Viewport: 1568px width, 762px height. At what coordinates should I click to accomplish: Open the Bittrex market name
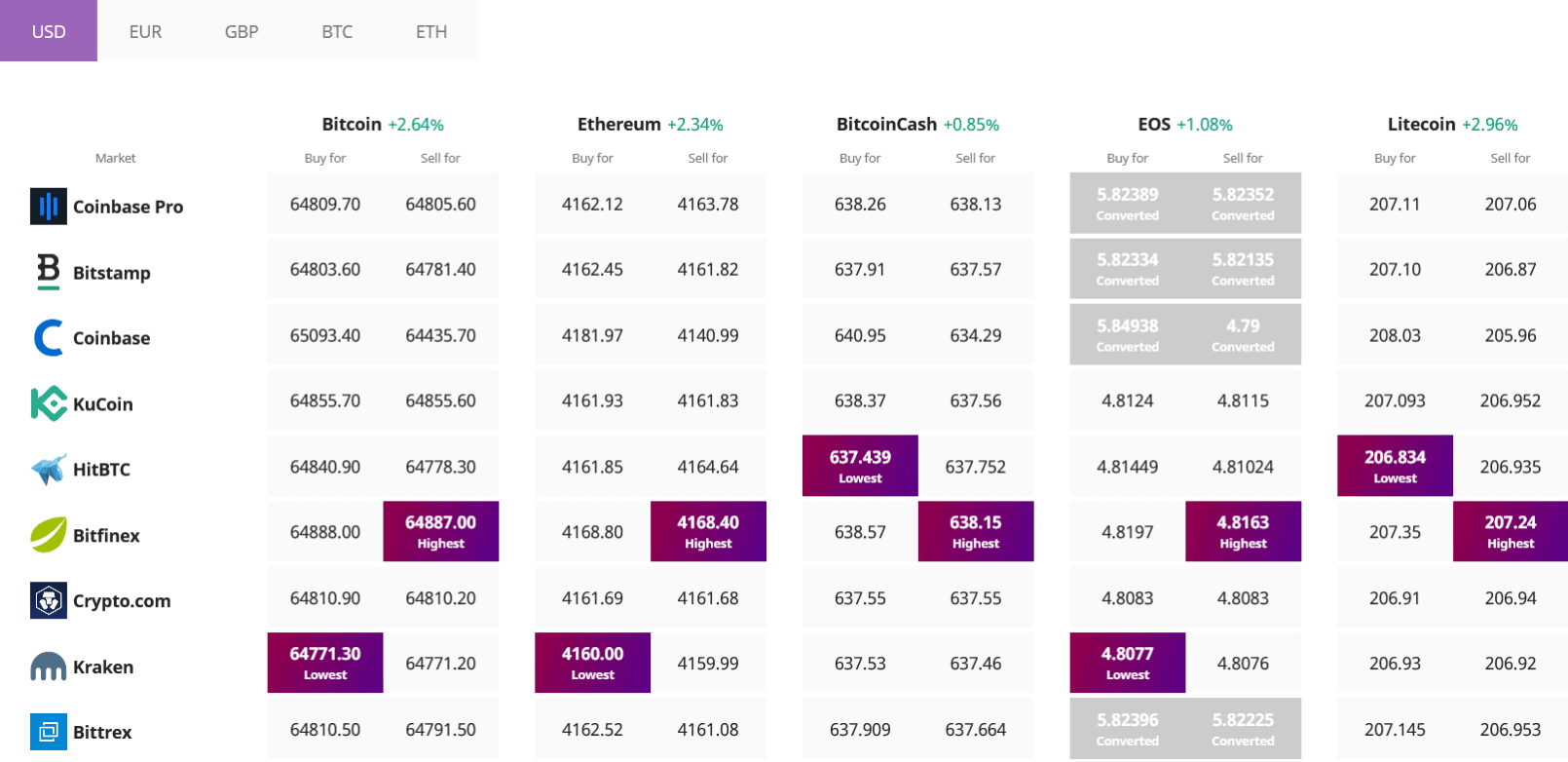tap(102, 732)
